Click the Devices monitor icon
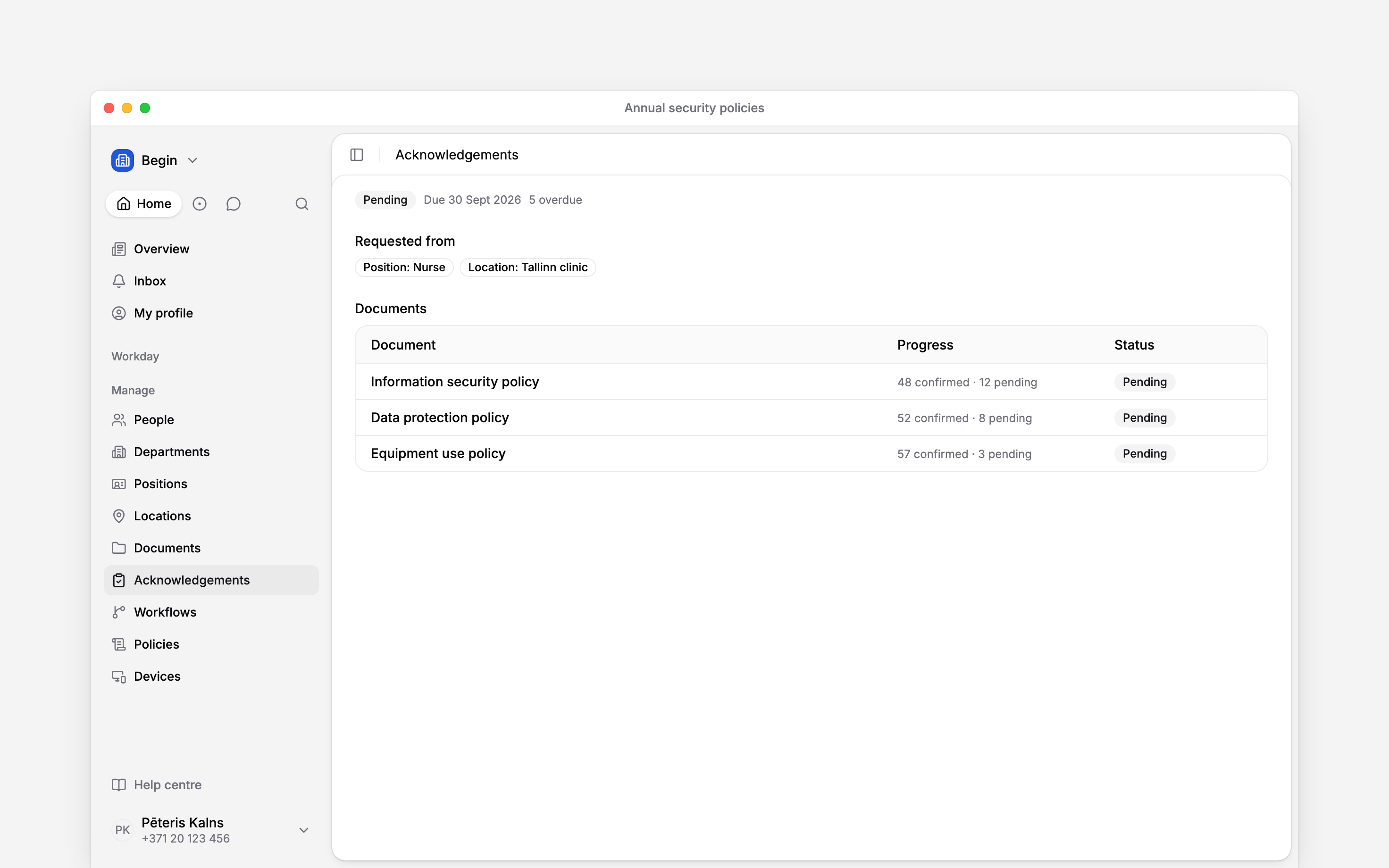Viewport: 1389px width, 868px height. [119, 677]
